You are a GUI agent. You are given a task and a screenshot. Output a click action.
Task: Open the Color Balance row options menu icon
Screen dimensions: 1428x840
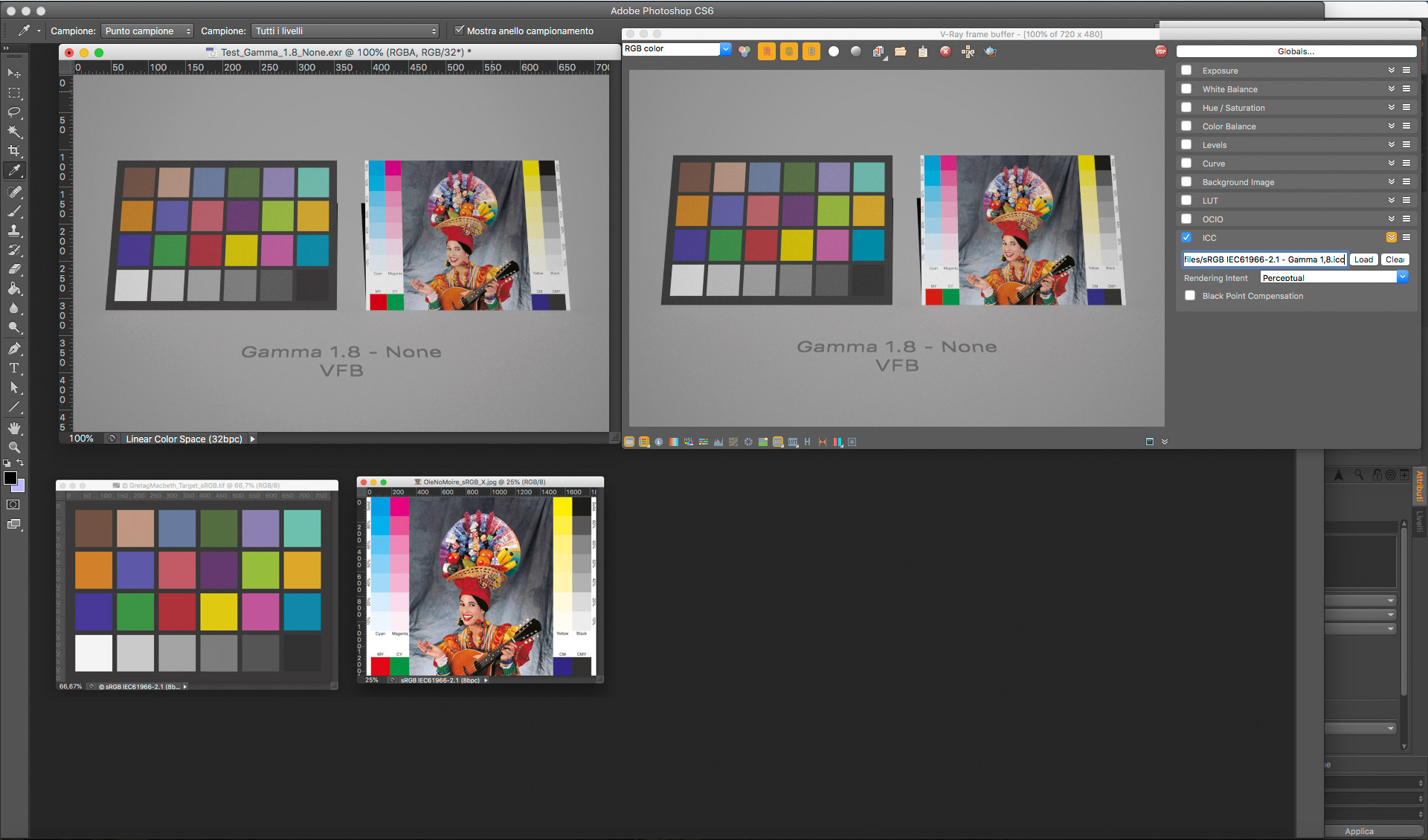click(x=1406, y=126)
